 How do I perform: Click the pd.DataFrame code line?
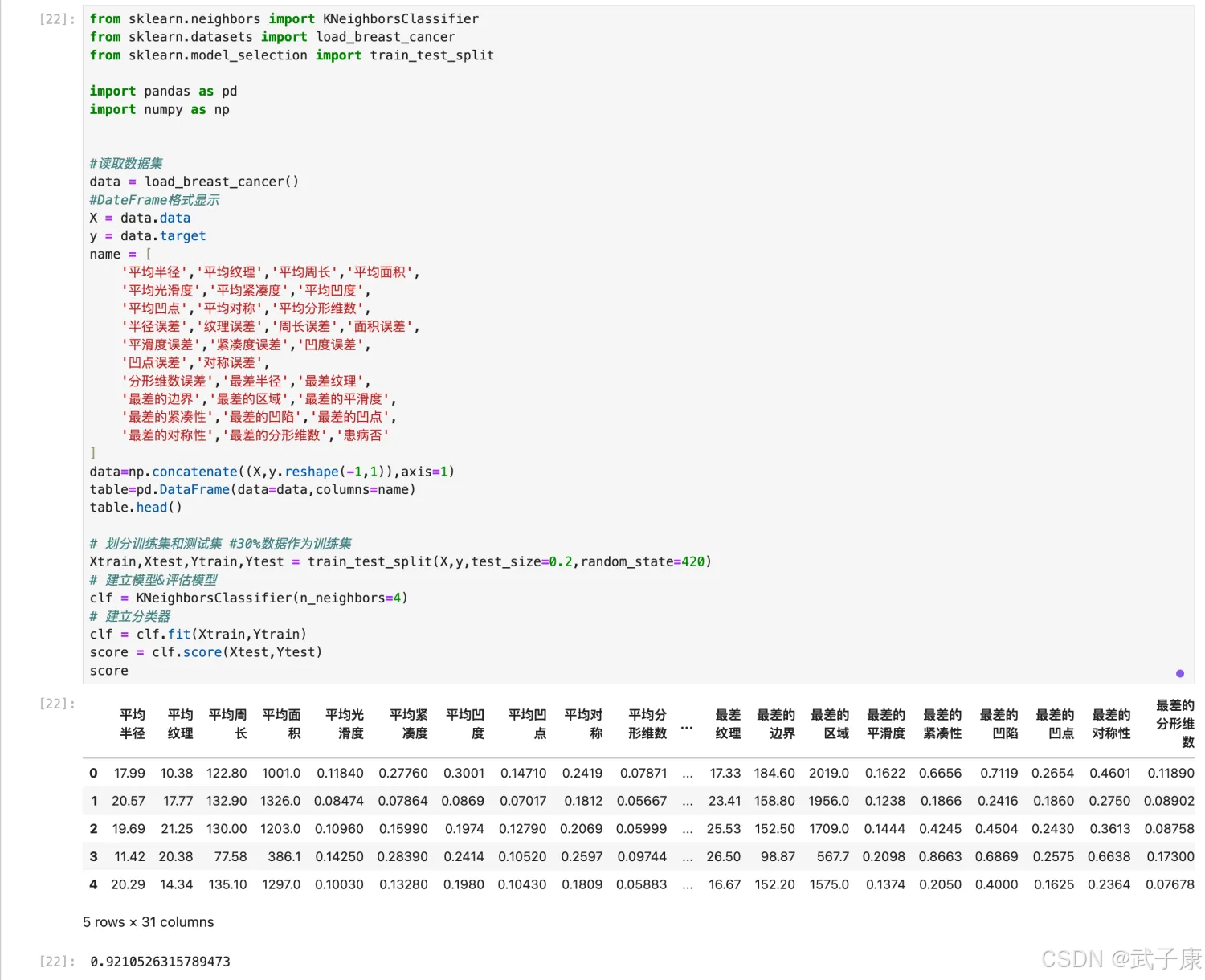tap(253, 490)
